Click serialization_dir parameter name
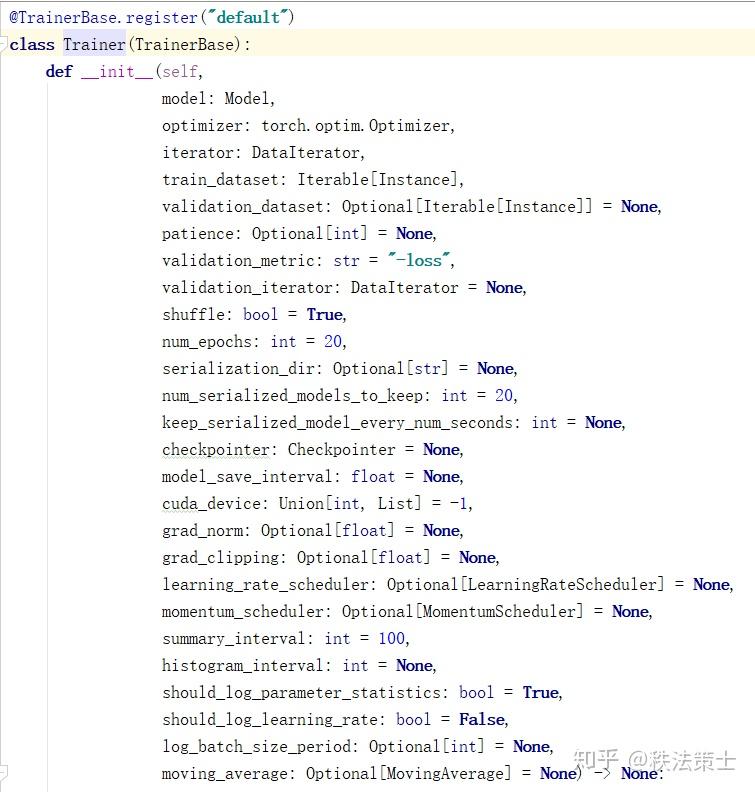The height and width of the screenshot is (792, 755). pyautogui.click(x=238, y=369)
